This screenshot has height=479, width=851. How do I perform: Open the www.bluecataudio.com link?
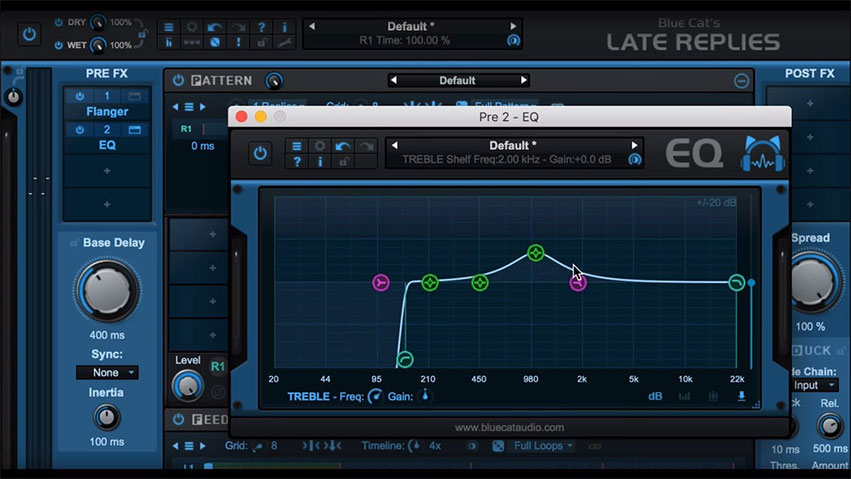(509, 427)
